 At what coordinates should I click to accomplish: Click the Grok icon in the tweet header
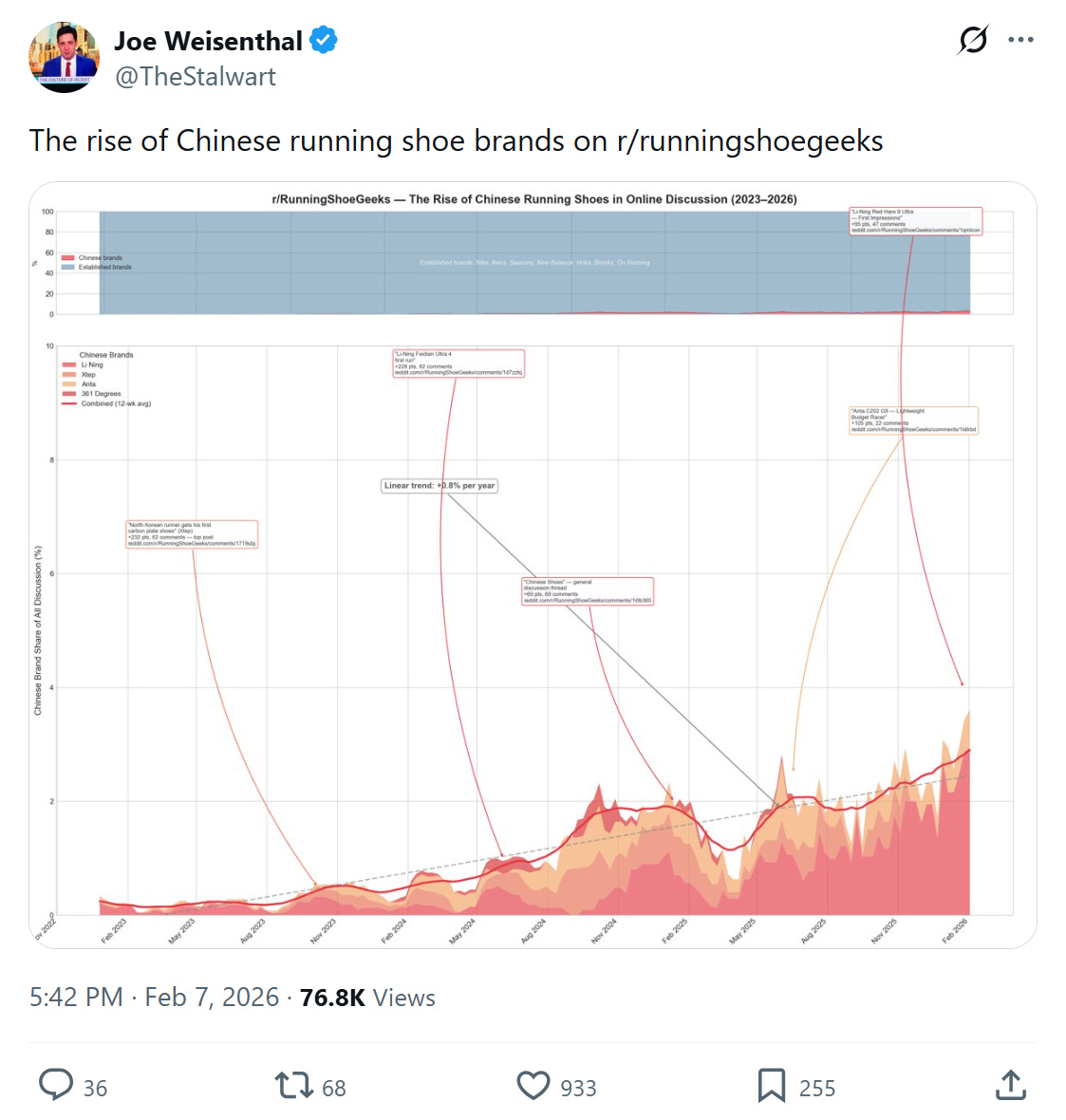click(x=972, y=39)
